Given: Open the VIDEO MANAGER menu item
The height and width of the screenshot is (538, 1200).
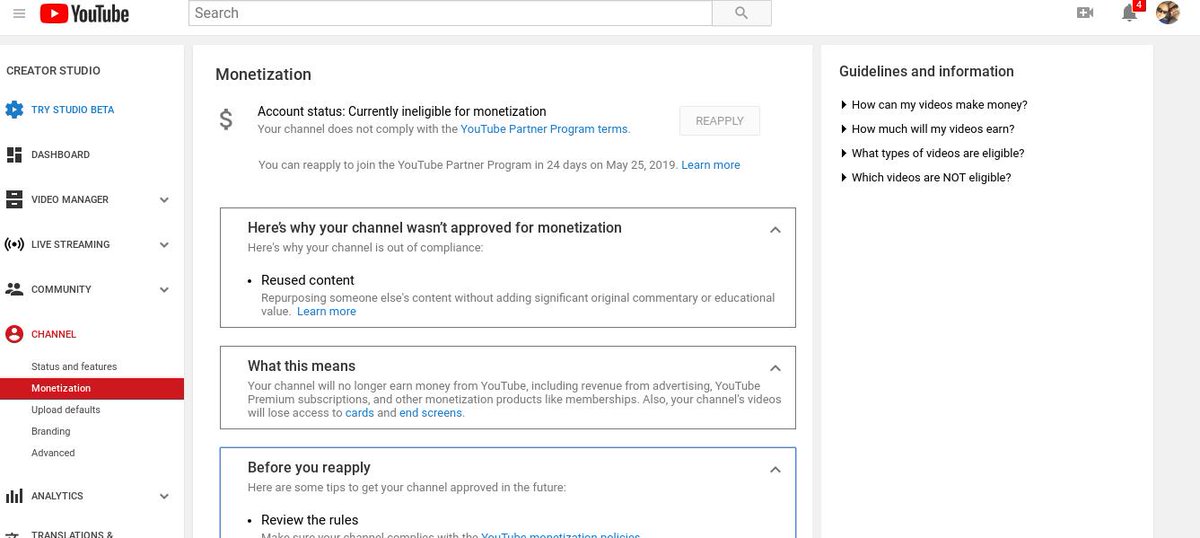Looking at the screenshot, I should [70, 200].
